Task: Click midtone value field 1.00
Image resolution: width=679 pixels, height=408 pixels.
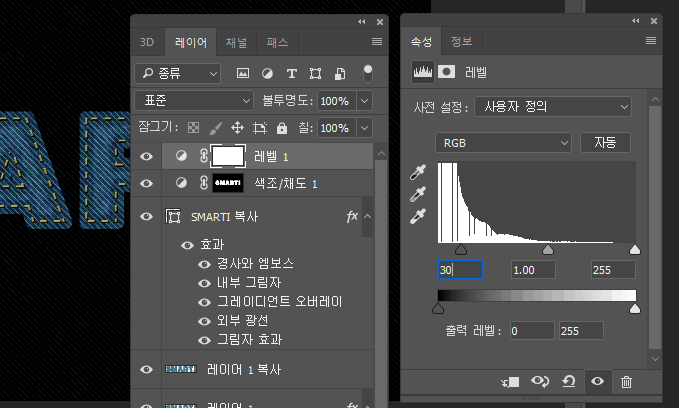Action: [x=533, y=270]
